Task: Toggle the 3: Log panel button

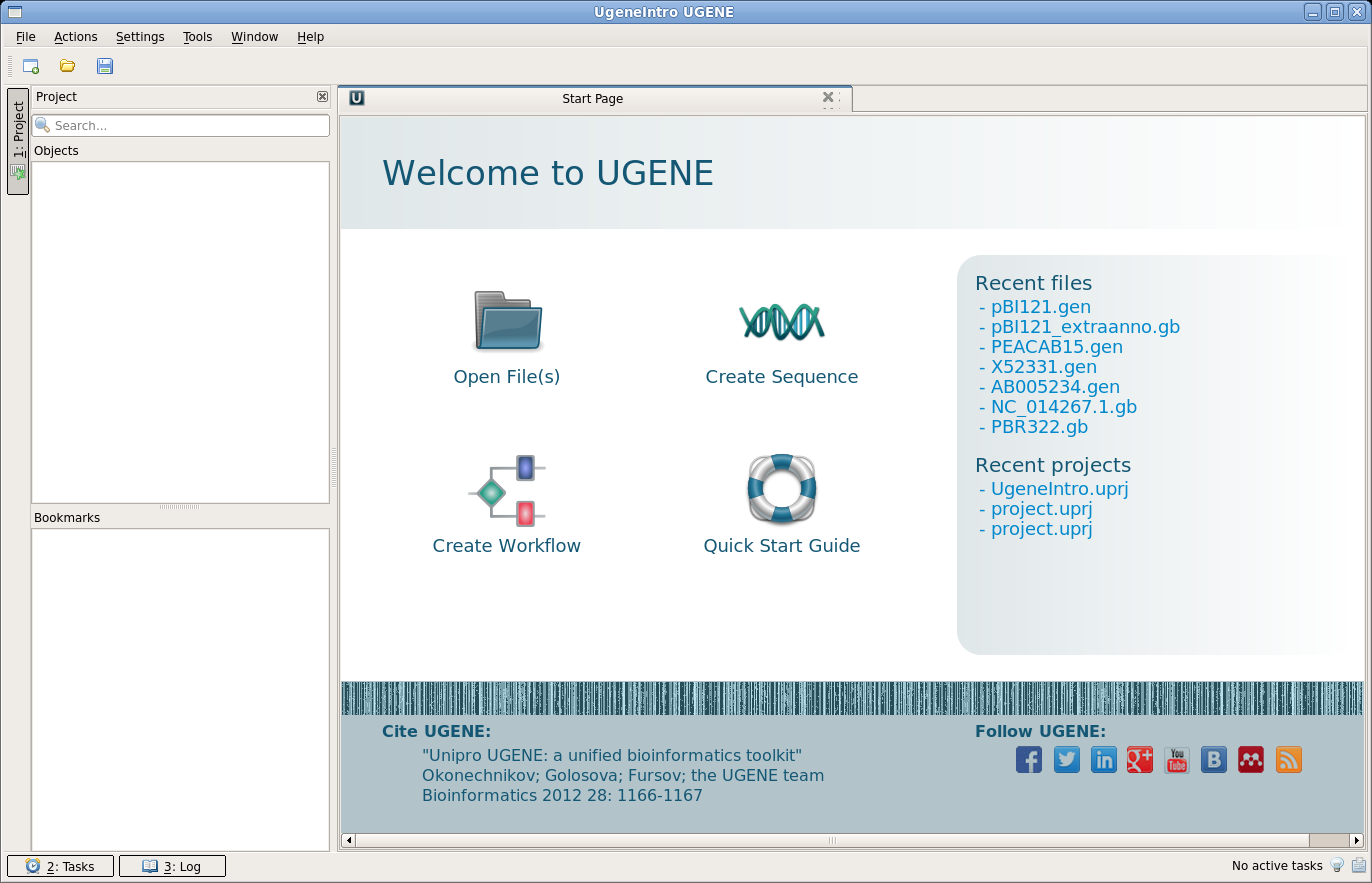Action: tap(172, 866)
